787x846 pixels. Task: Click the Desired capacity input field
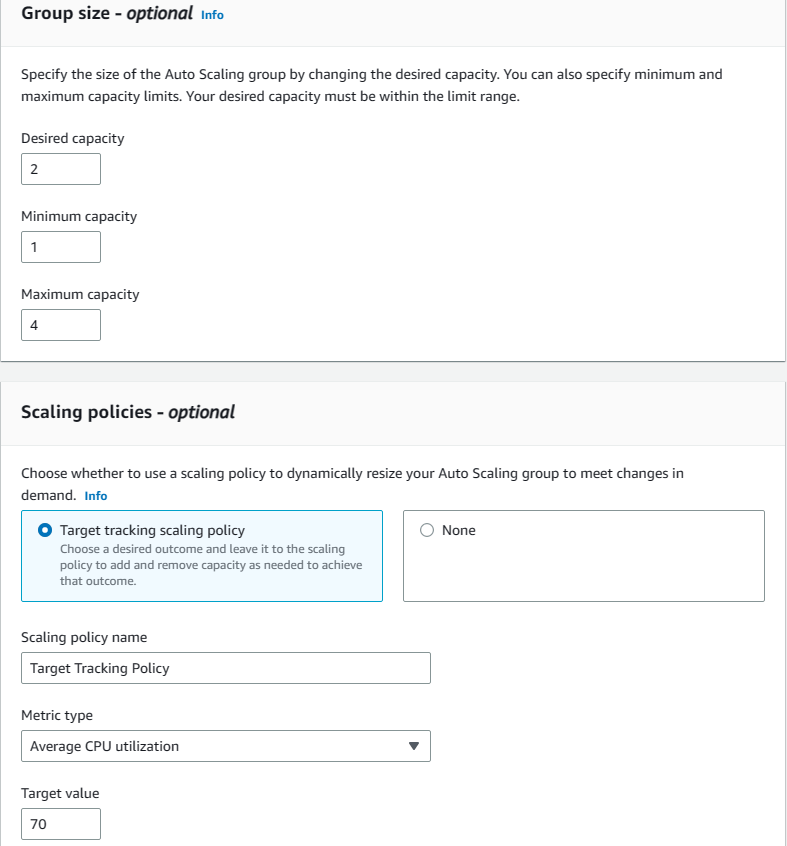[61, 169]
